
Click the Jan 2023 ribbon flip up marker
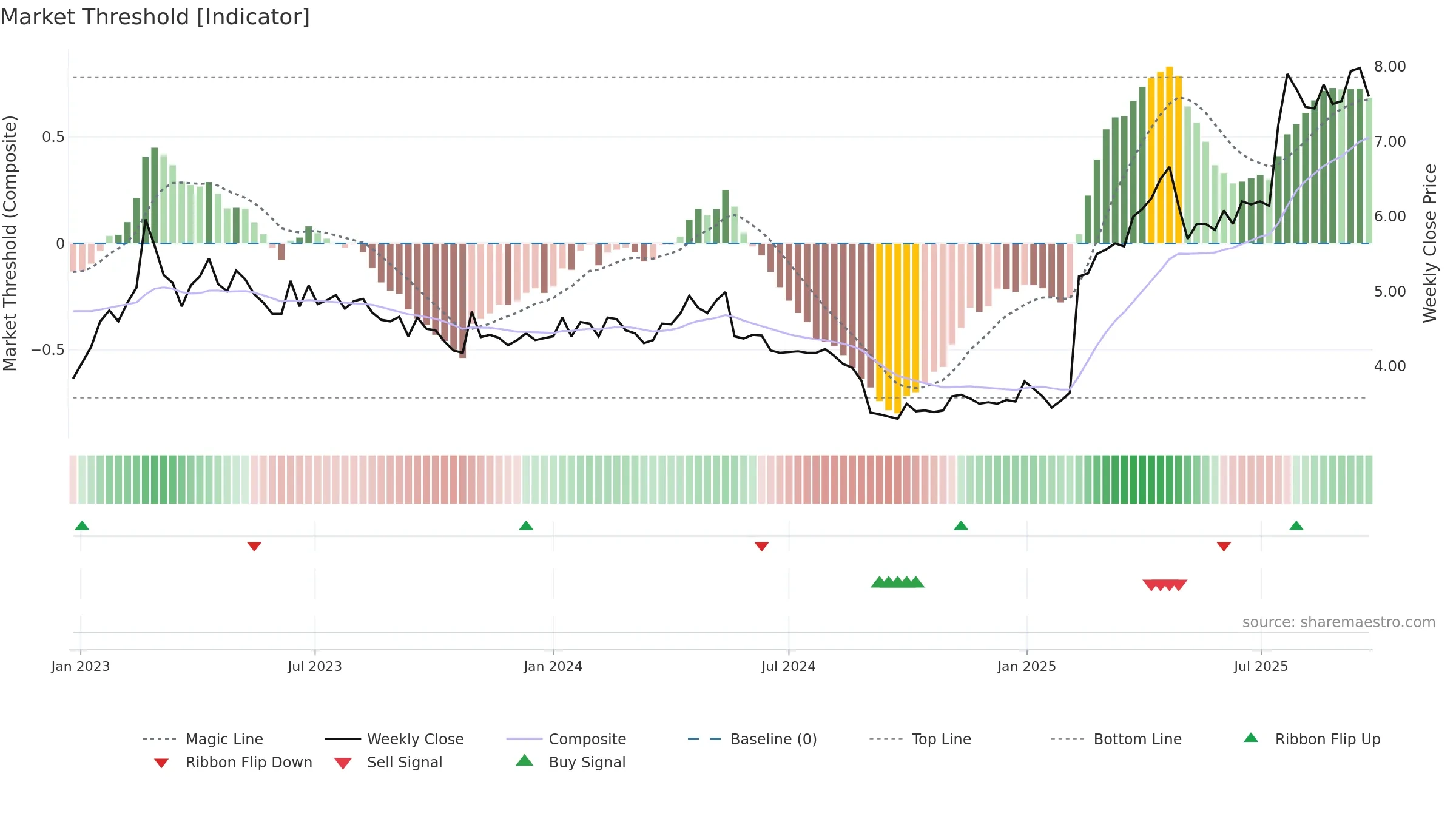(82, 525)
